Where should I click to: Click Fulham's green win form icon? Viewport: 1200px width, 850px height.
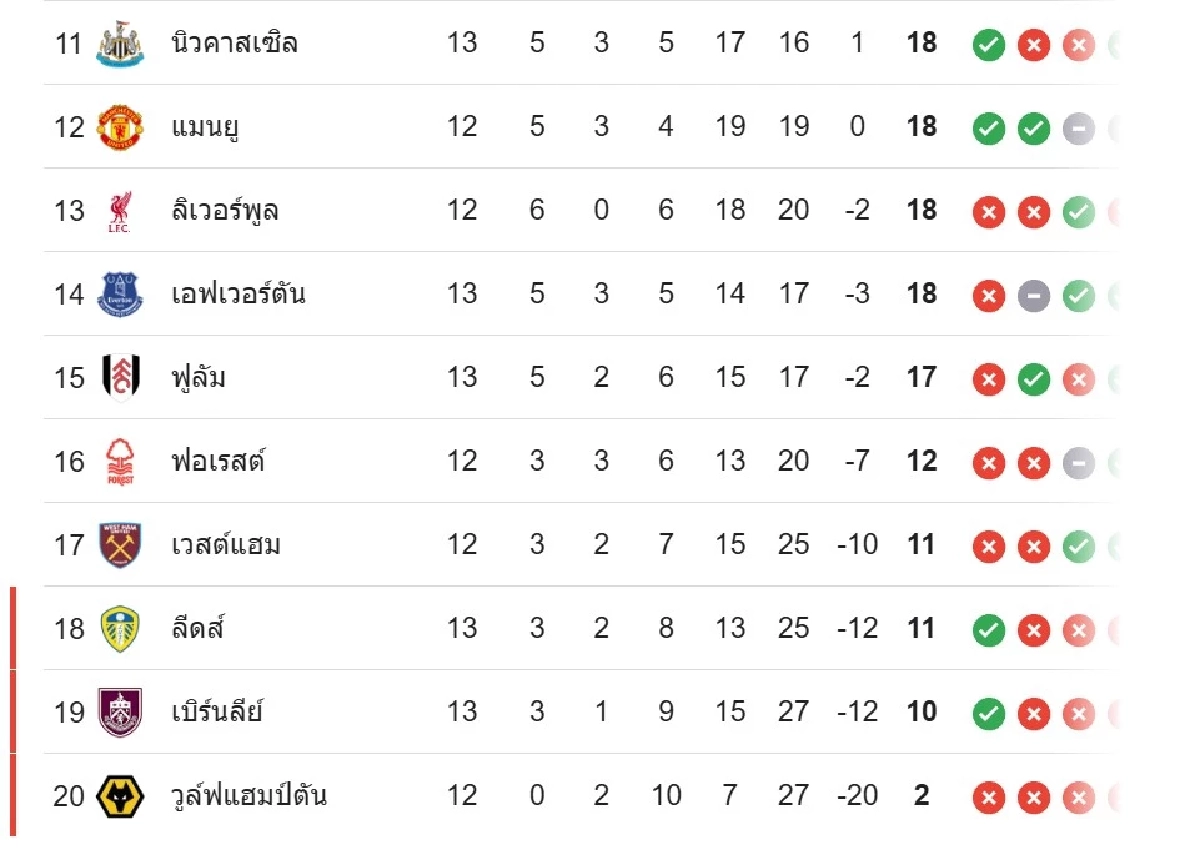[x=1033, y=379]
